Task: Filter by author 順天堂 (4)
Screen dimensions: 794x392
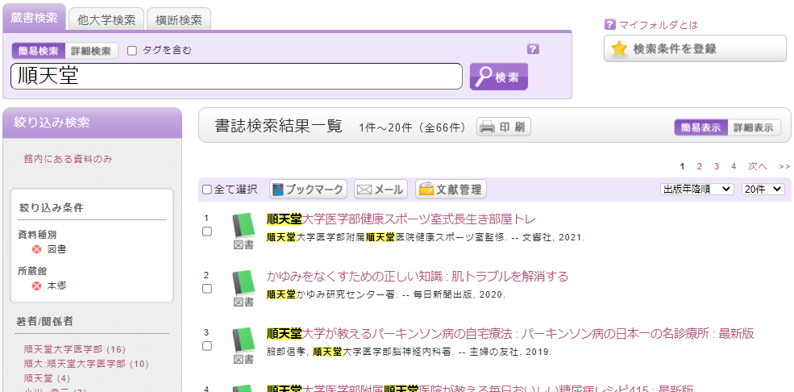Action: click(x=47, y=378)
